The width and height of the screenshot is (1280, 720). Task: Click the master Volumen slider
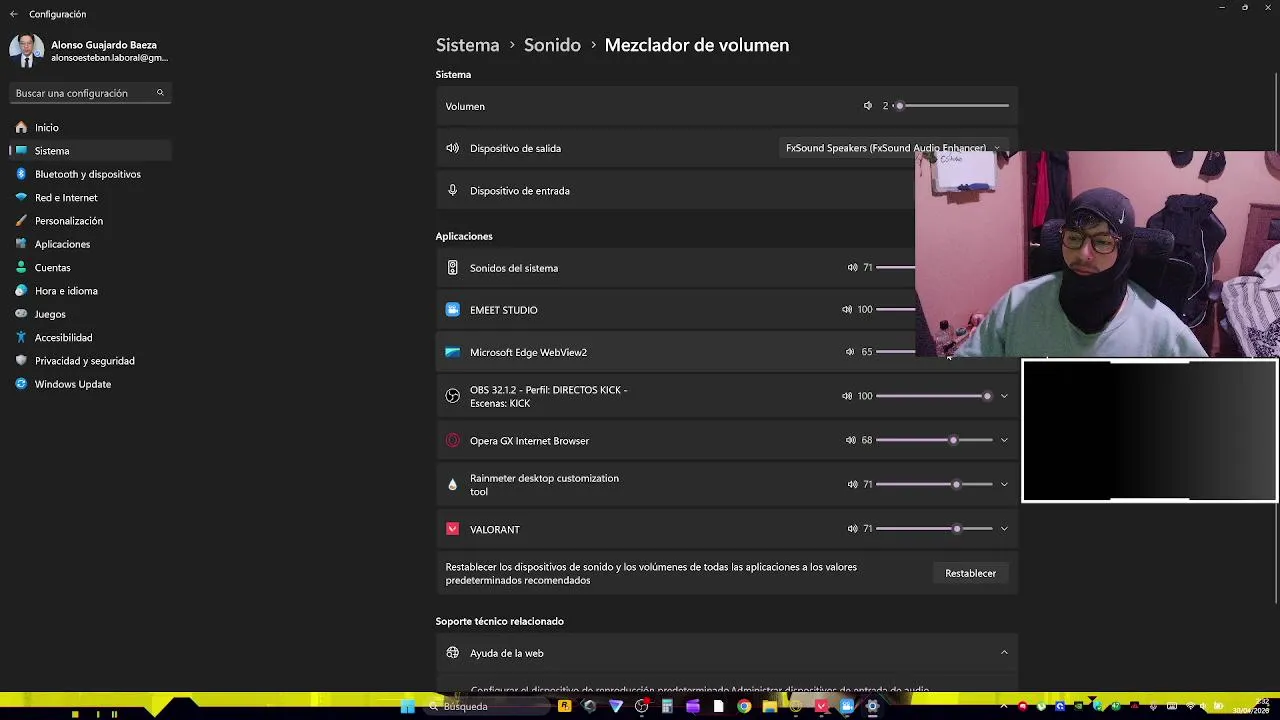click(x=952, y=105)
